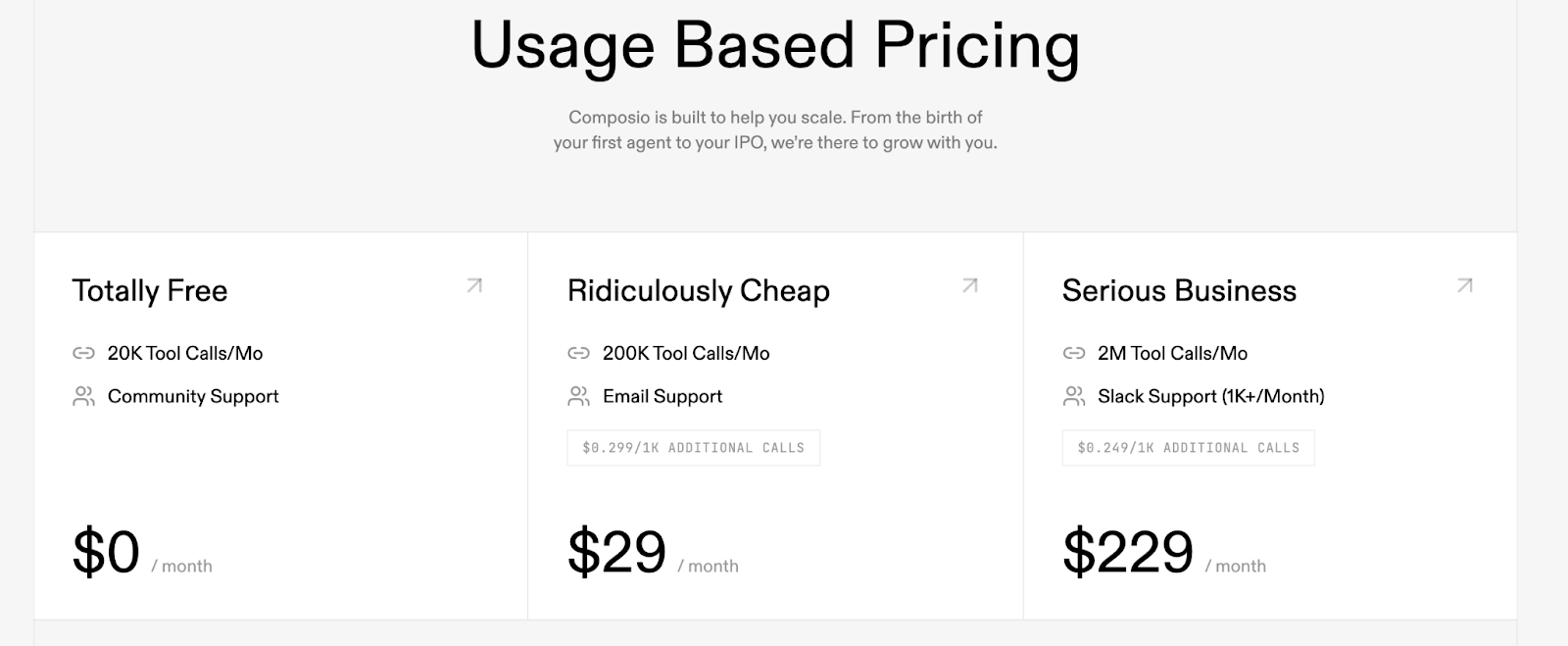Click link icon beside 2M Tool Calls/Mo

pos(1074,354)
